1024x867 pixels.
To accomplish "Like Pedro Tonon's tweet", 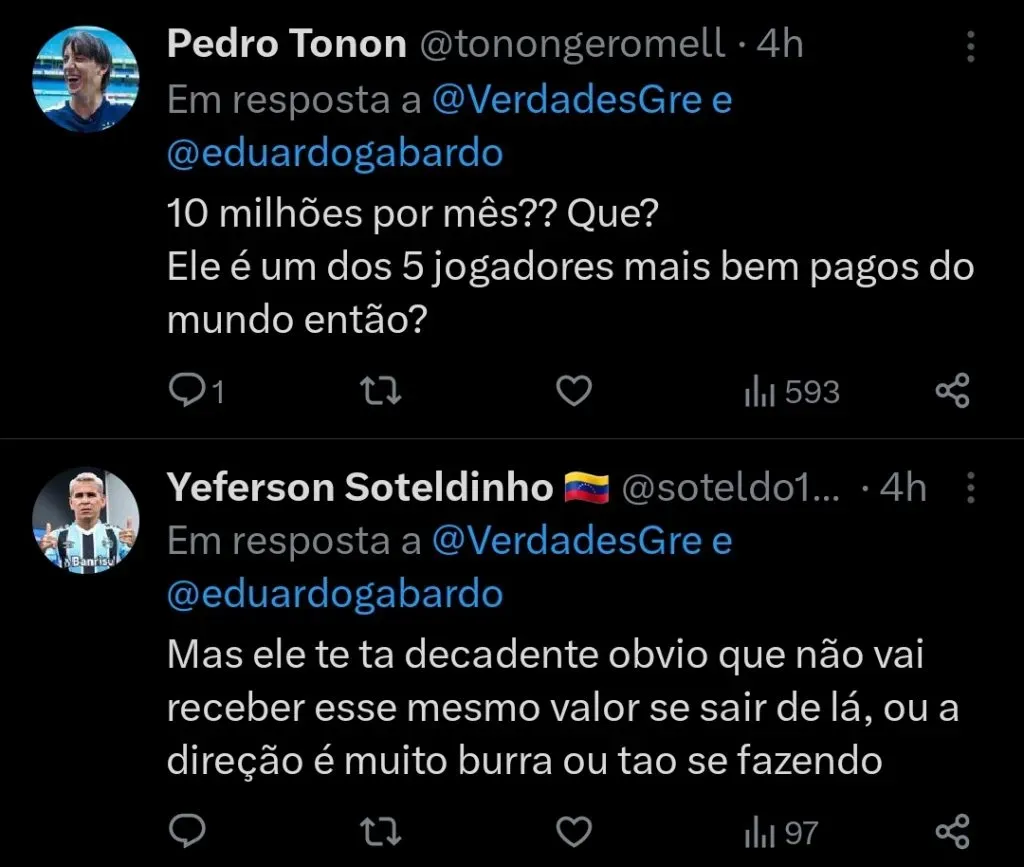I will (x=573, y=392).
